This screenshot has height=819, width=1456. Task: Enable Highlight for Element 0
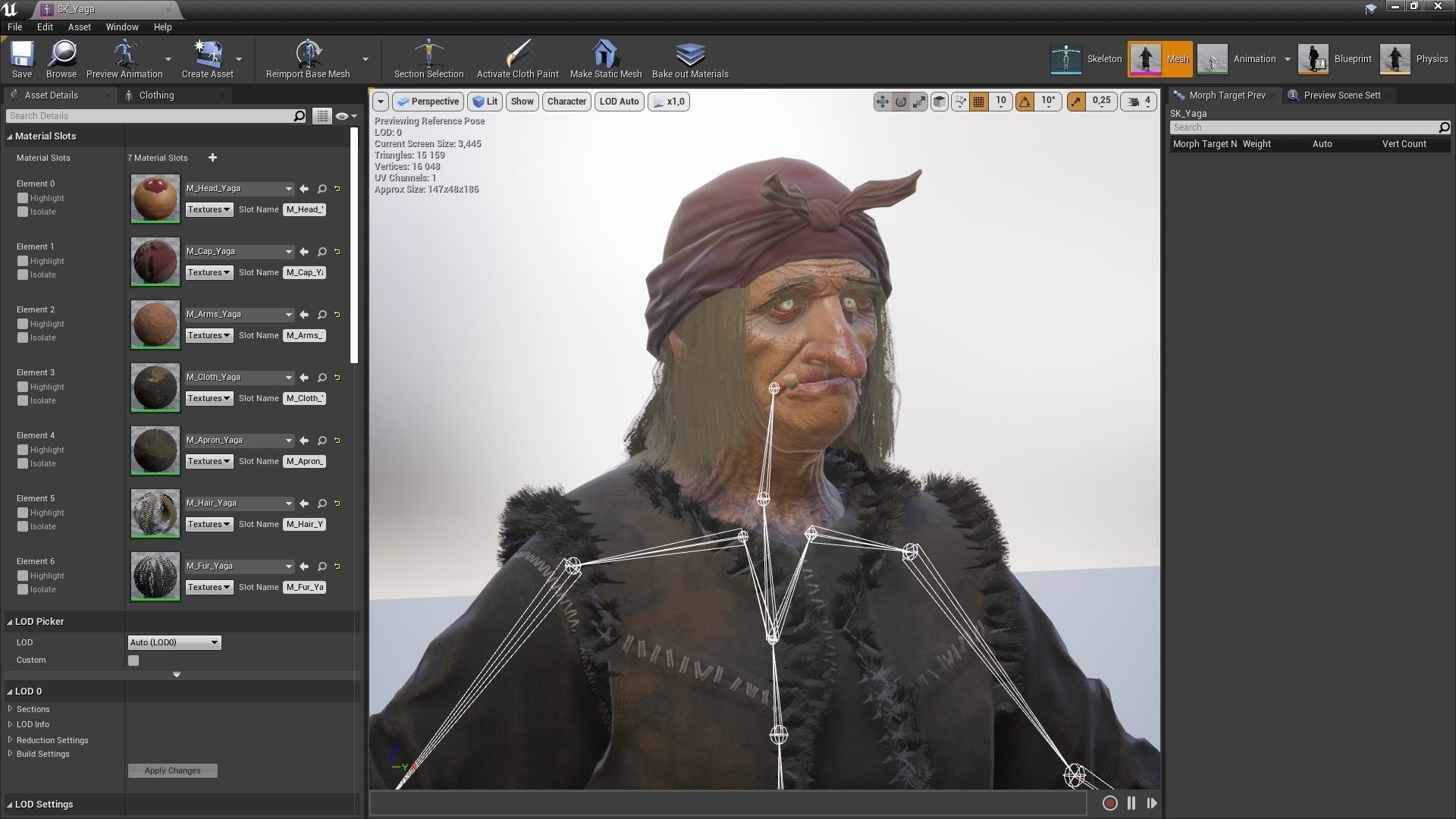pyautogui.click(x=23, y=198)
